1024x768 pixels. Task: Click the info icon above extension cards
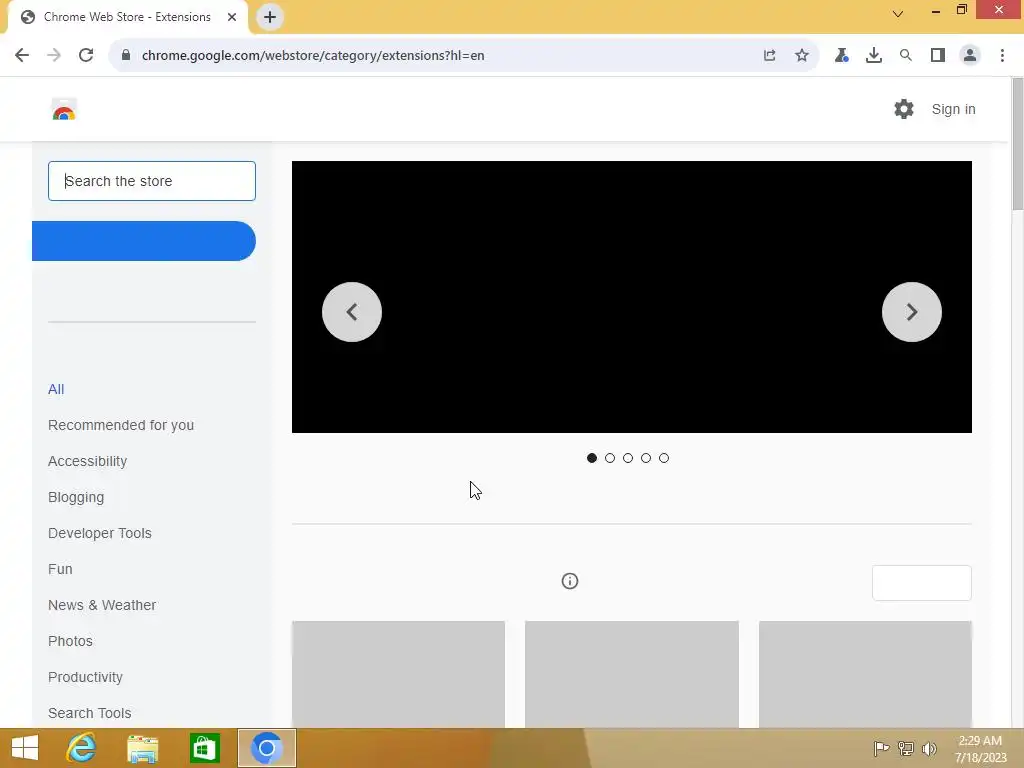pos(570,581)
